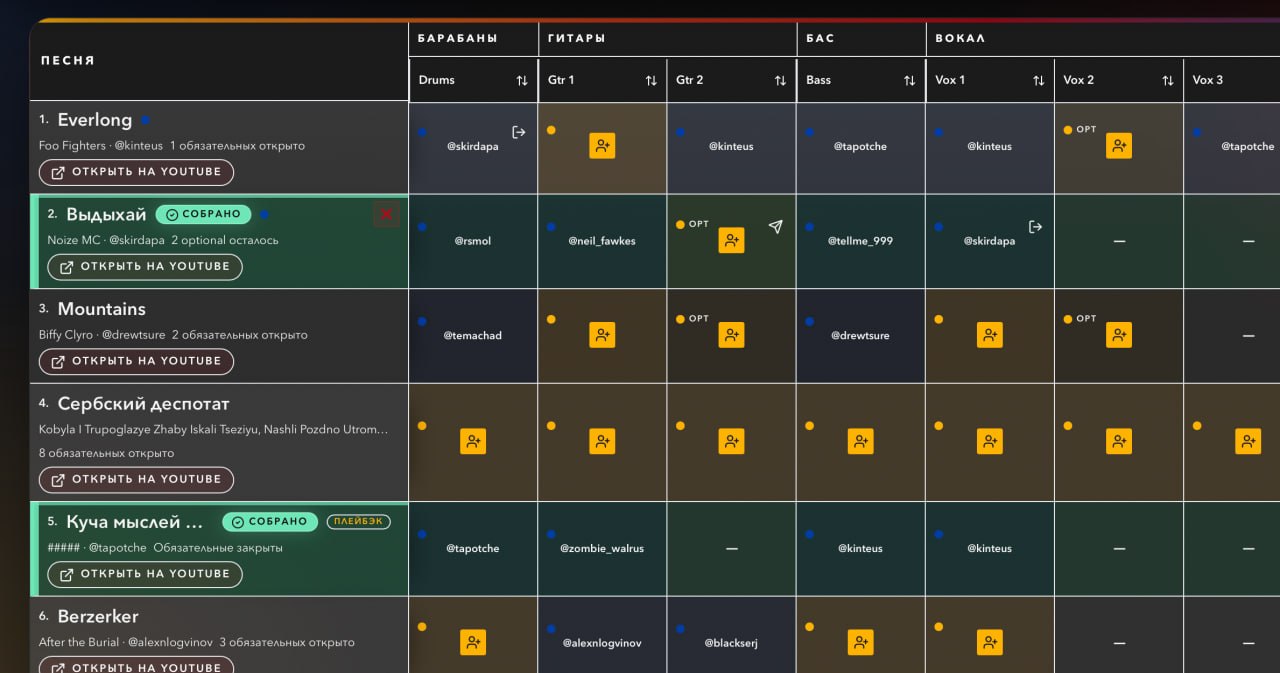Click ГИТАРЫ group header
This screenshot has width=1280, height=673.
(577, 38)
